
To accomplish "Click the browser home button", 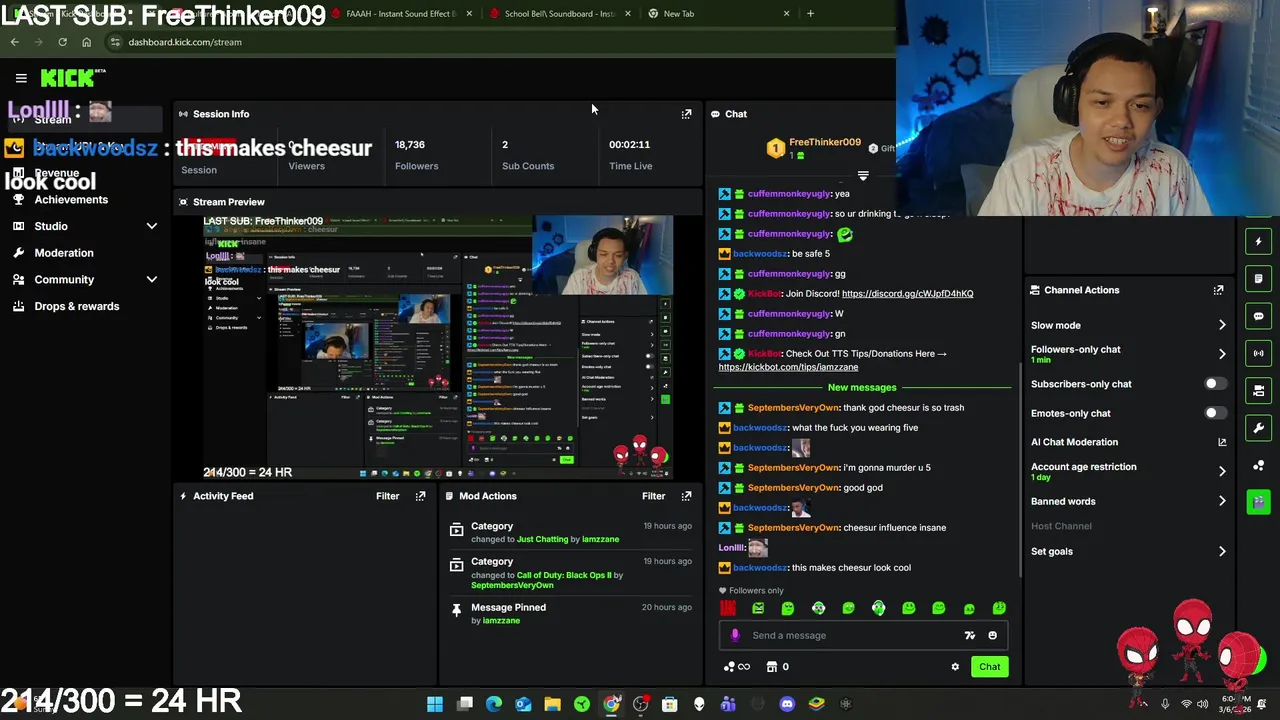I will click(86, 42).
